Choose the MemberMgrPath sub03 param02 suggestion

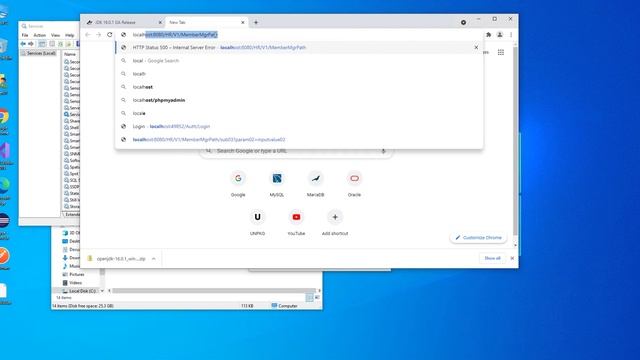(x=299, y=140)
